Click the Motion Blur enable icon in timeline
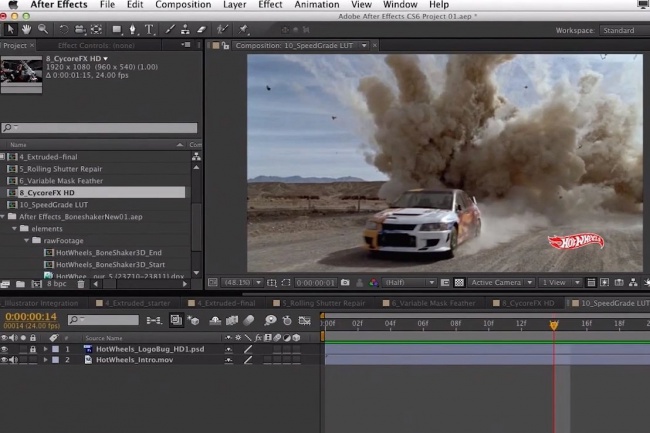Screen dimensions: 650x433 (248, 320)
